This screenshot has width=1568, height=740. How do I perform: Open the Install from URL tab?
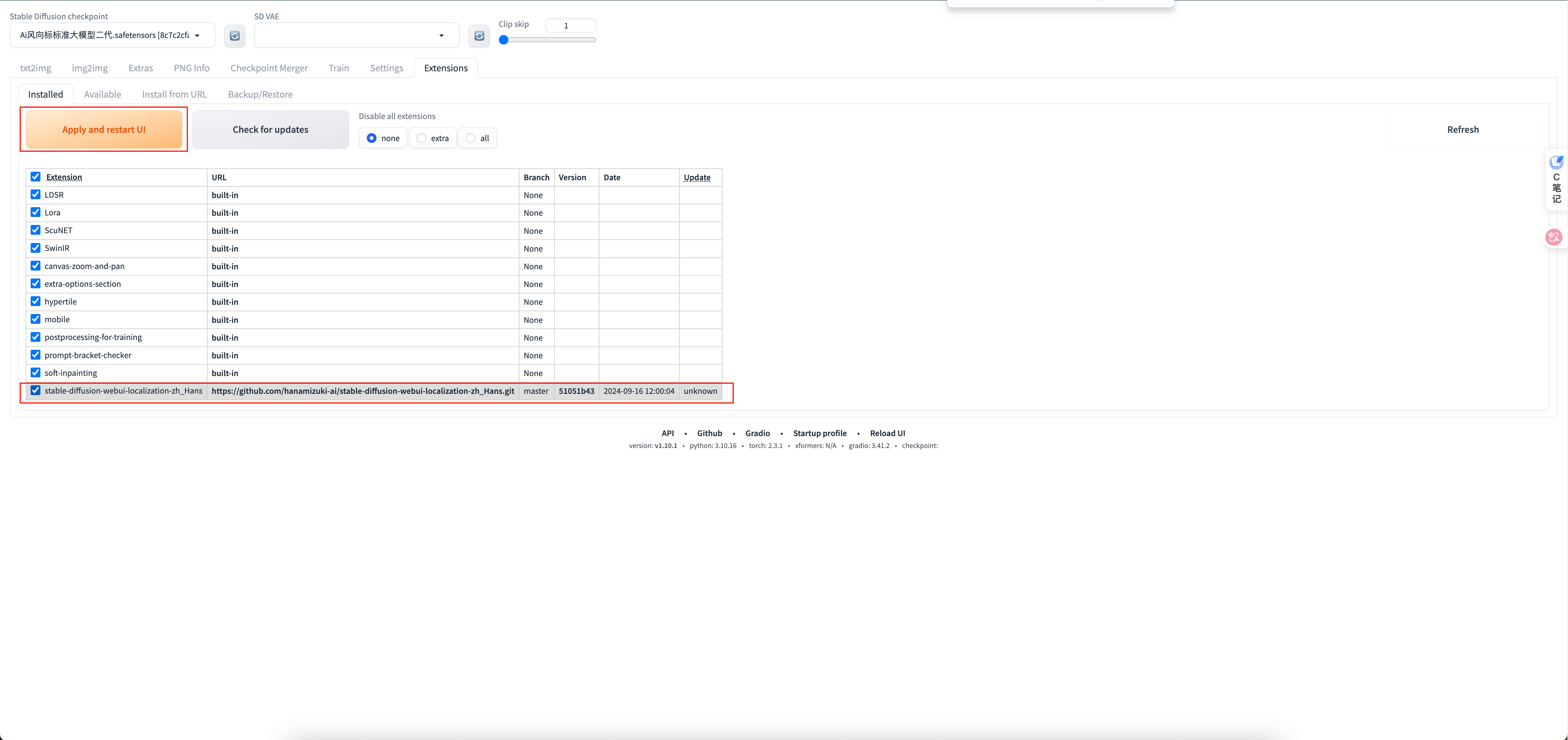click(x=174, y=94)
